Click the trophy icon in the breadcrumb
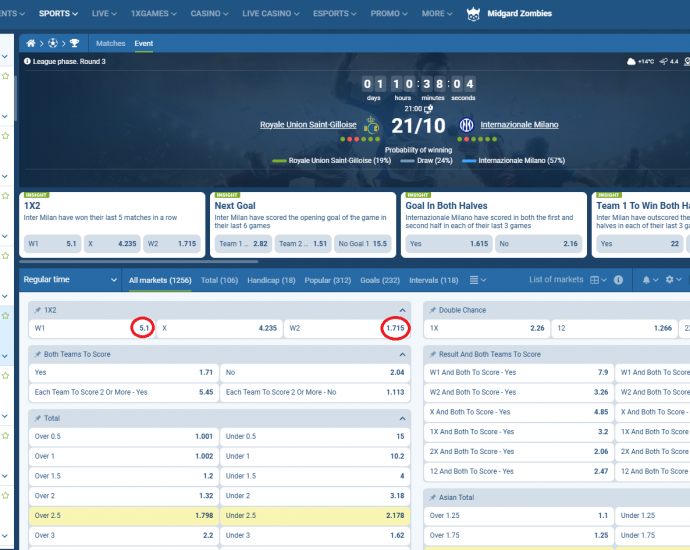Screen dimensions: 690x550 73,44
